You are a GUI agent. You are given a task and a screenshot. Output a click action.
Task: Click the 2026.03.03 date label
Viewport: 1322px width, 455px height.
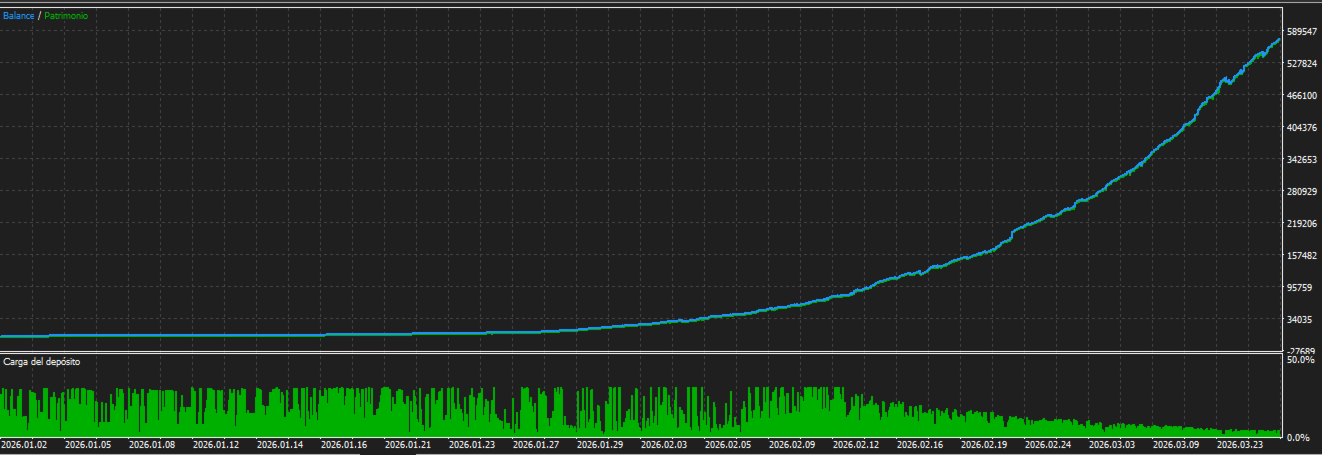click(1112, 444)
